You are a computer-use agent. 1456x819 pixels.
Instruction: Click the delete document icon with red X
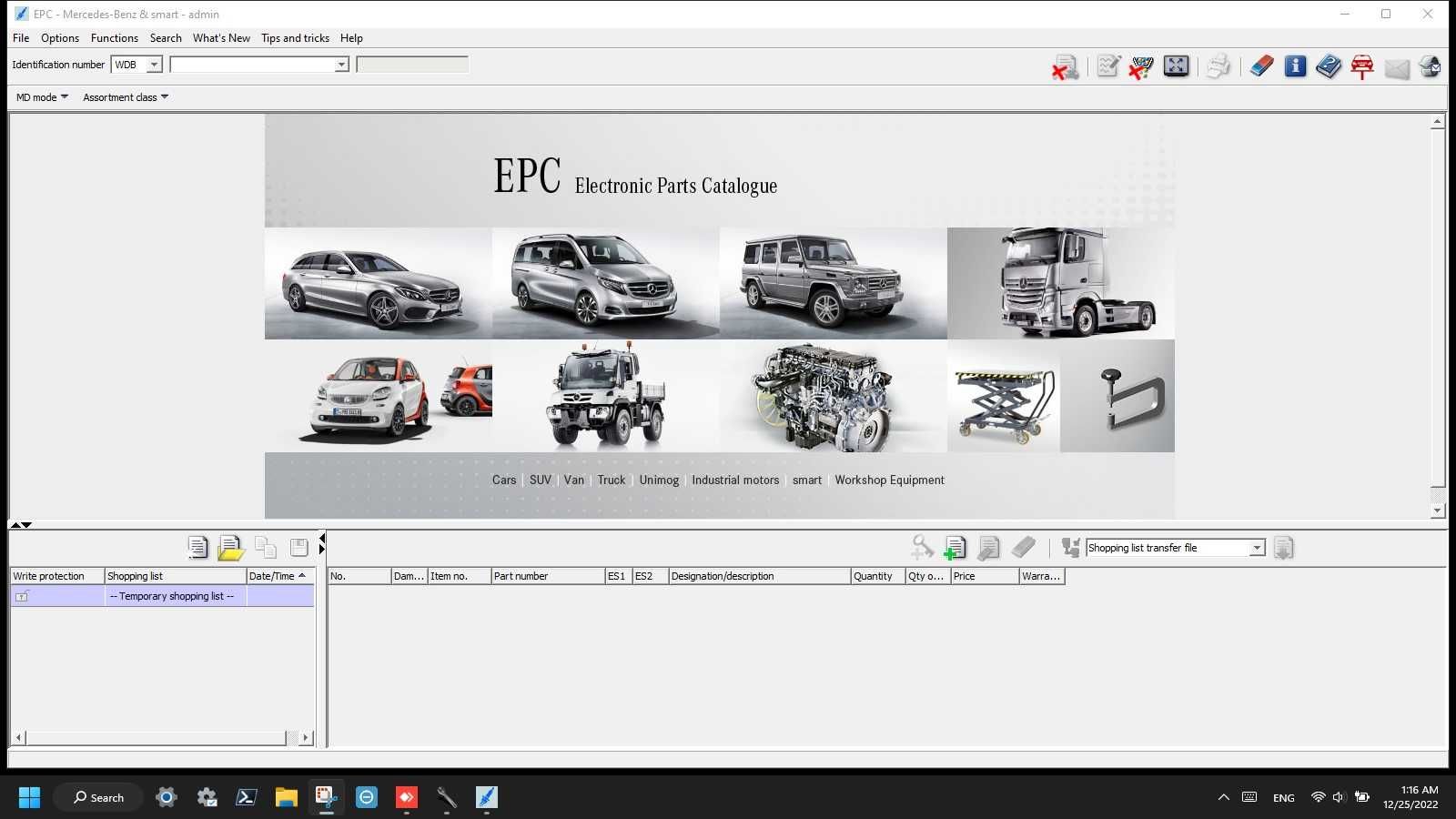pos(1065,66)
